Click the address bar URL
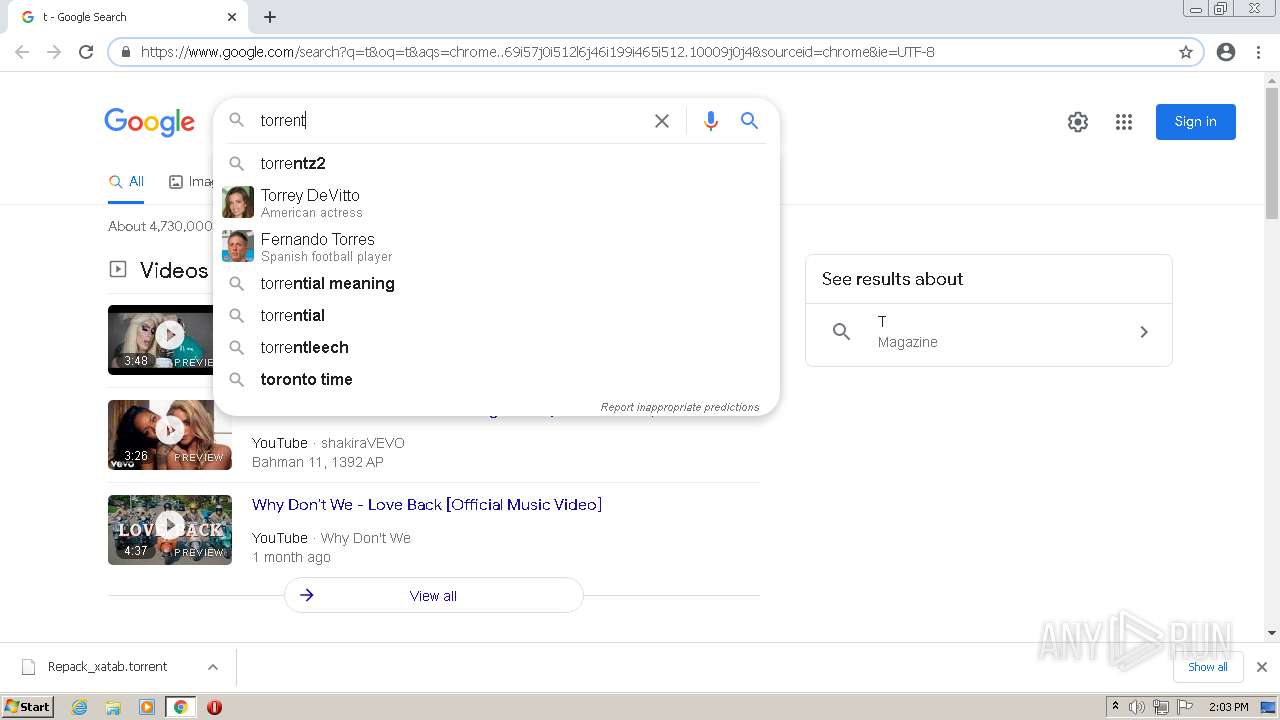The image size is (1280, 720). click(538, 52)
